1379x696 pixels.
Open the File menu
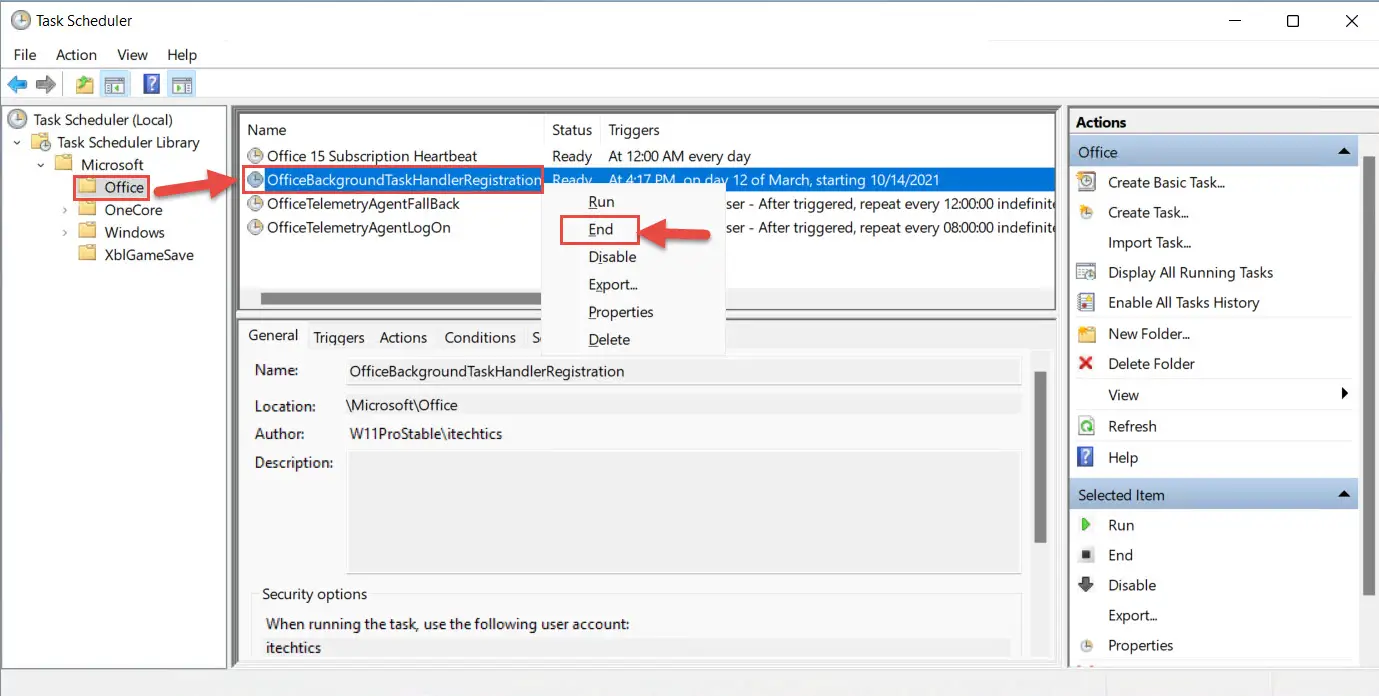pos(25,55)
